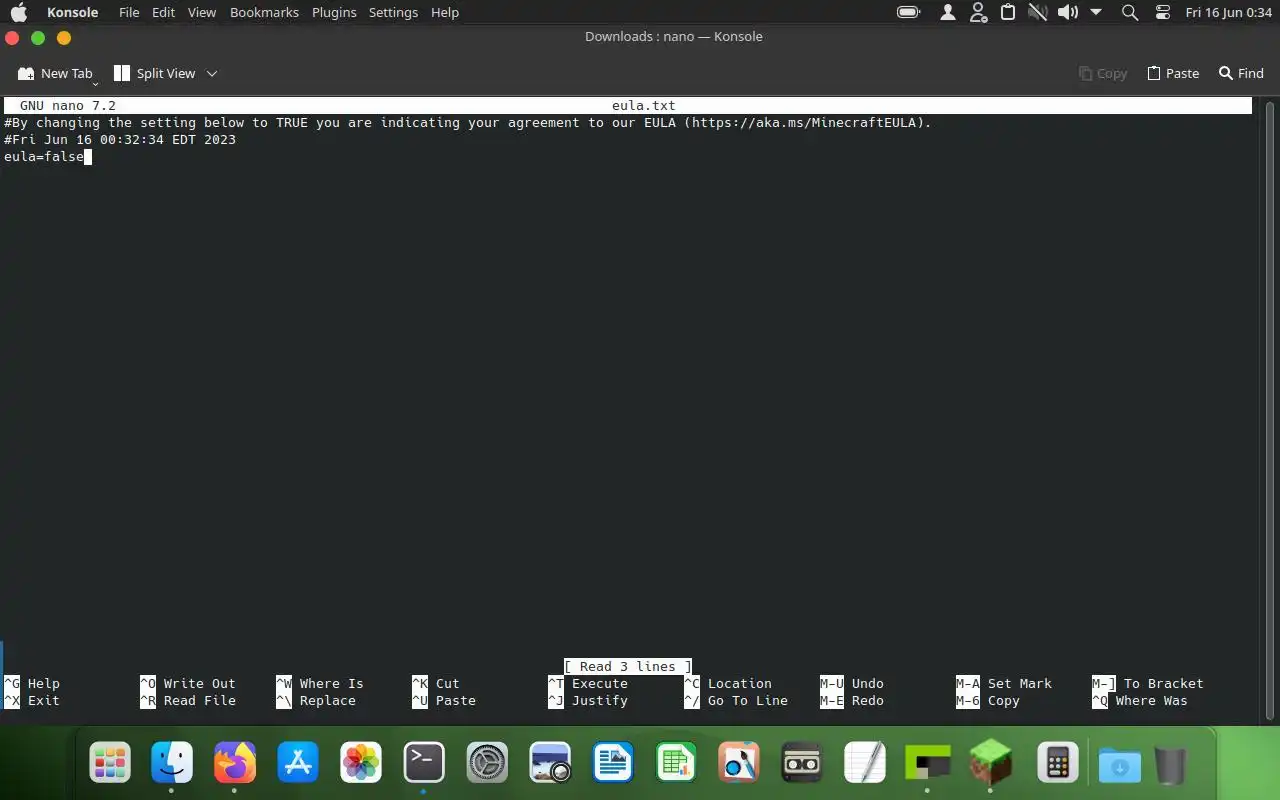Open the green spreadsheet dock icon
The image size is (1280, 800).
click(x=676, y=764)
